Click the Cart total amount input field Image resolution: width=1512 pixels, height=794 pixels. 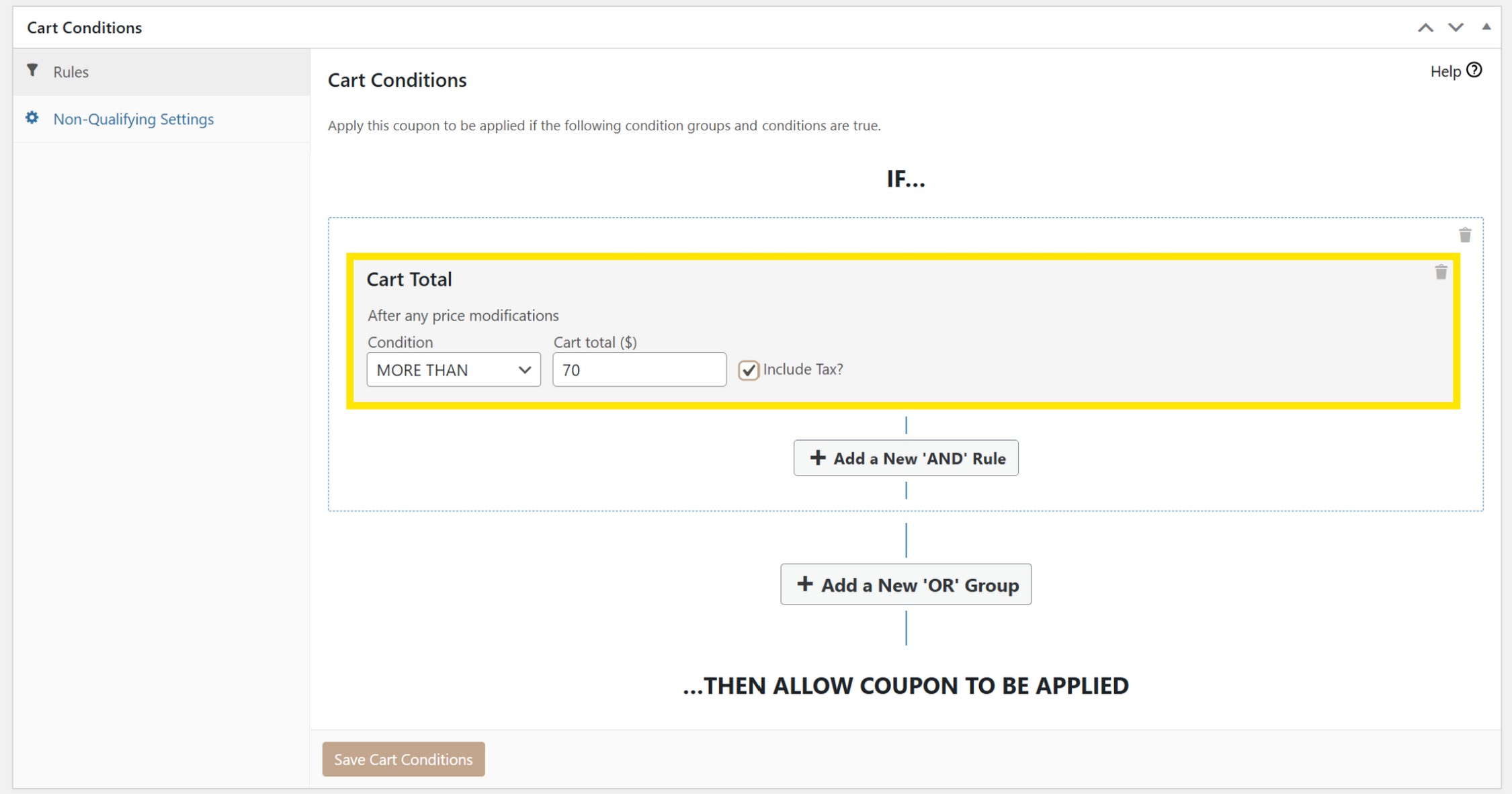coord(639,369)
